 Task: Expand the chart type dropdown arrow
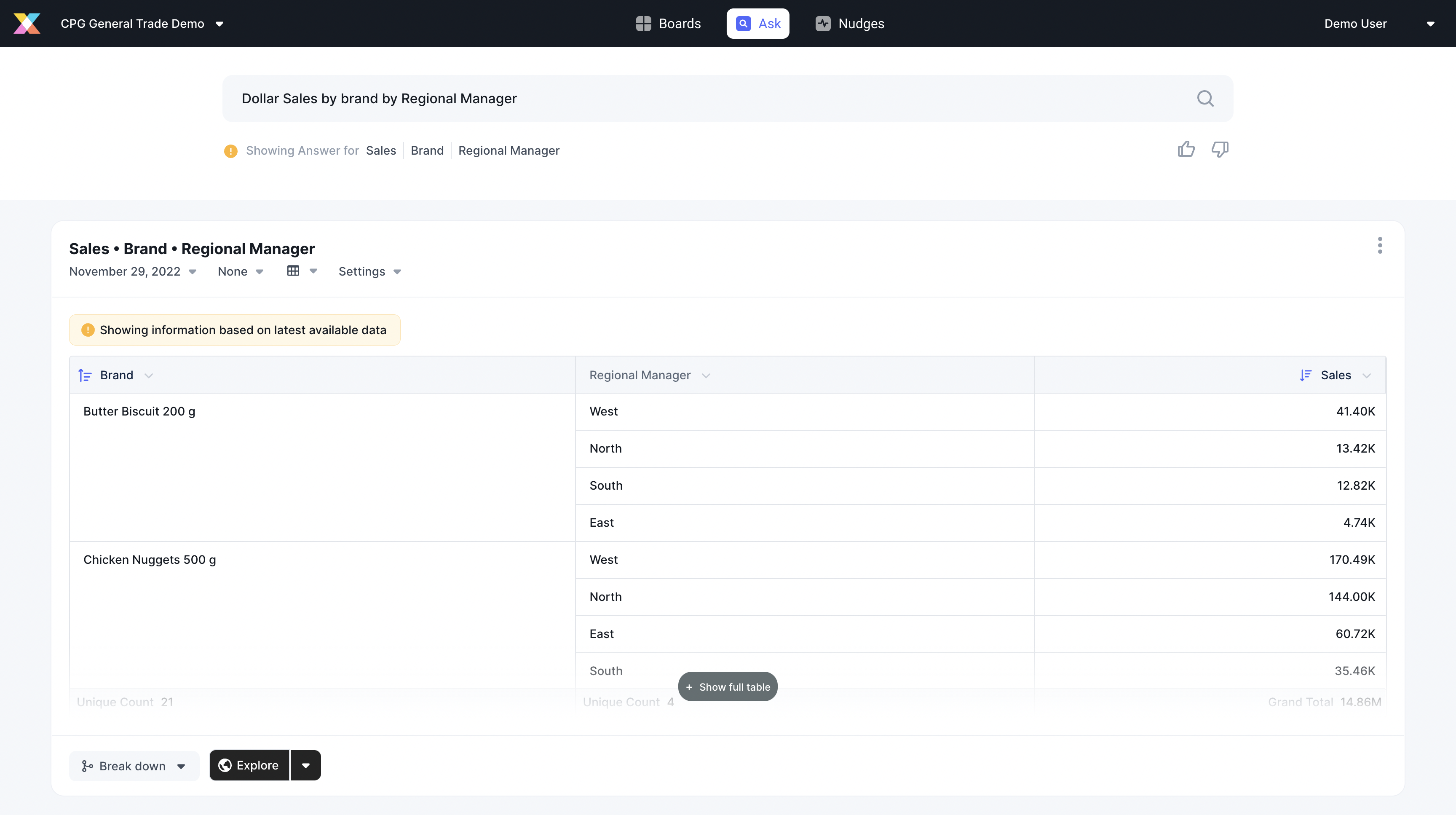[x=313, y=271]
